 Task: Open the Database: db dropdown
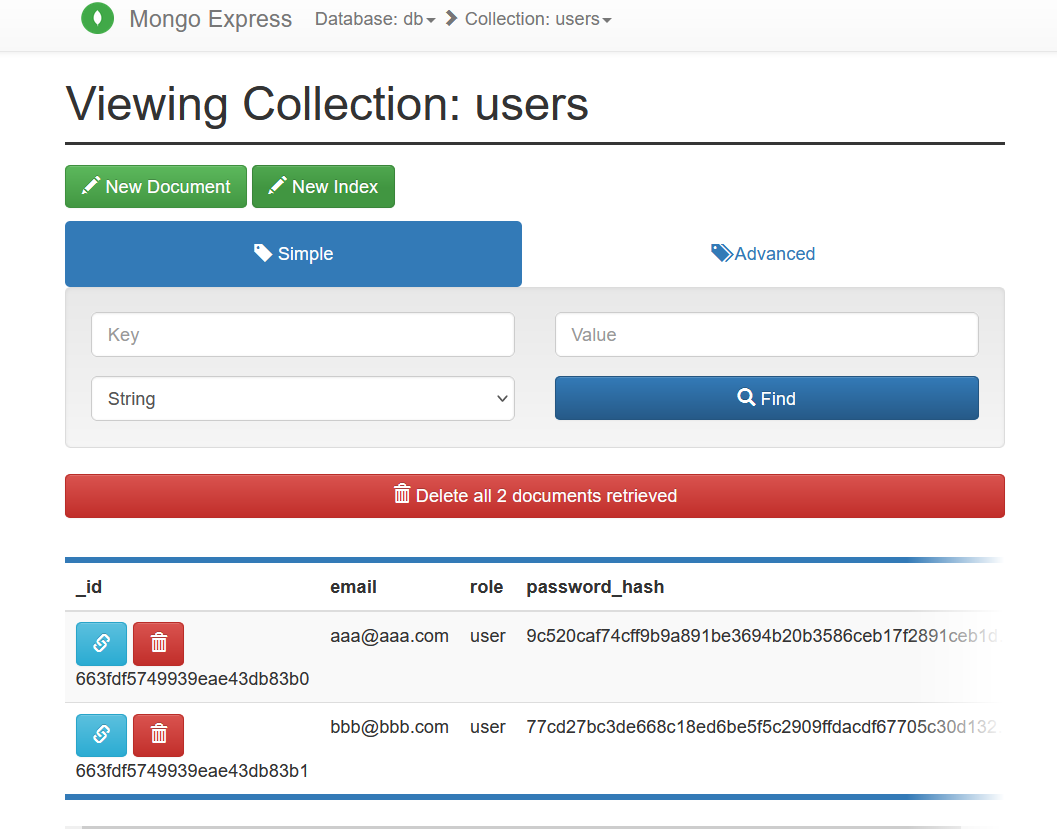(375, 19)
